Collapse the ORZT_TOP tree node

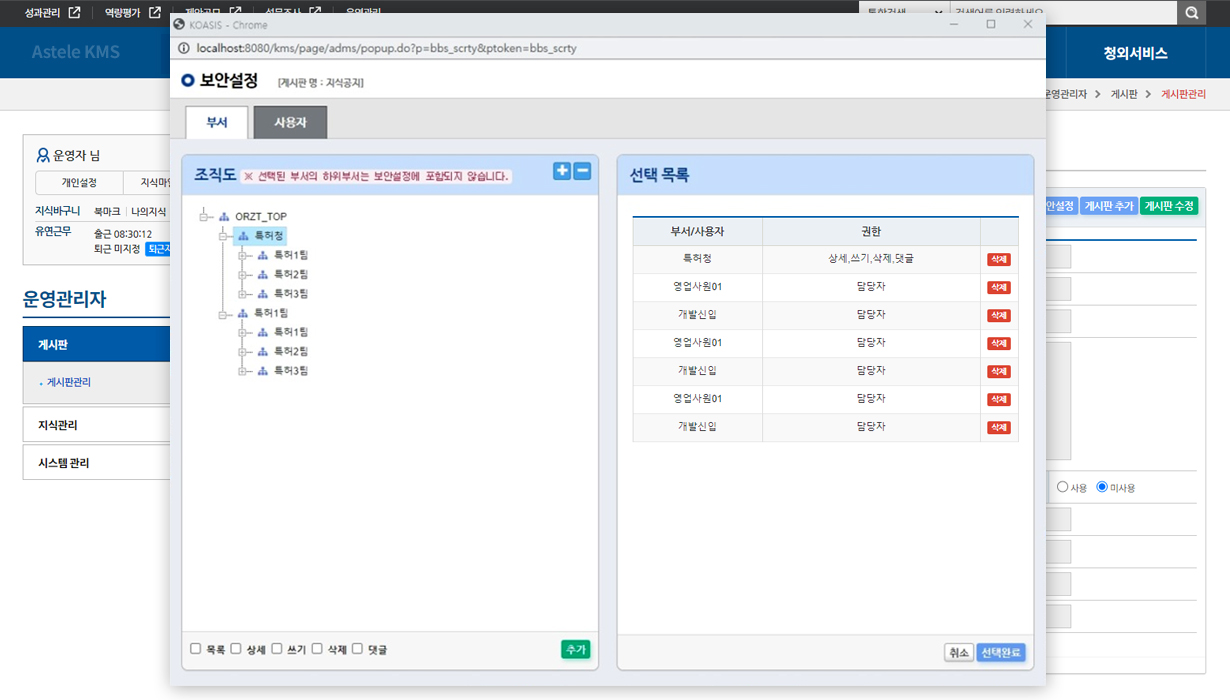coord(204,217)
